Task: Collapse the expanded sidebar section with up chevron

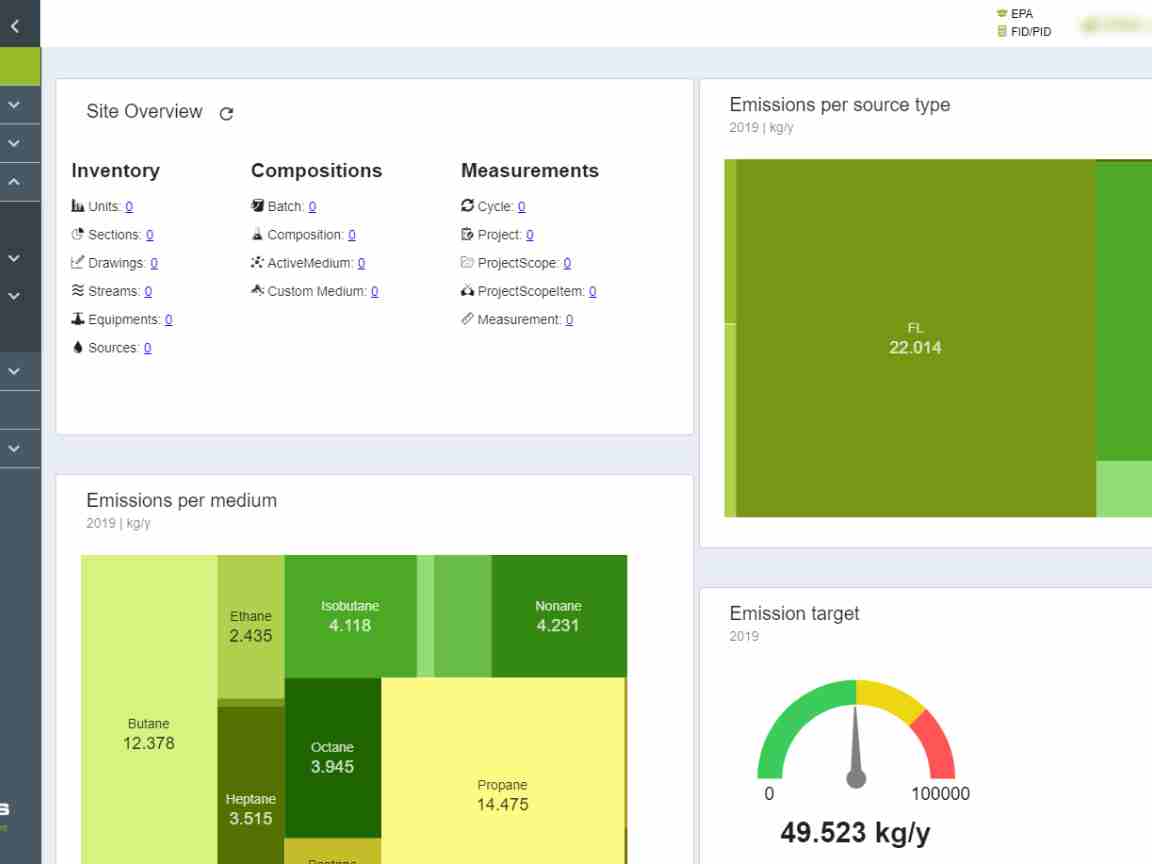Action: pos(14,182)
